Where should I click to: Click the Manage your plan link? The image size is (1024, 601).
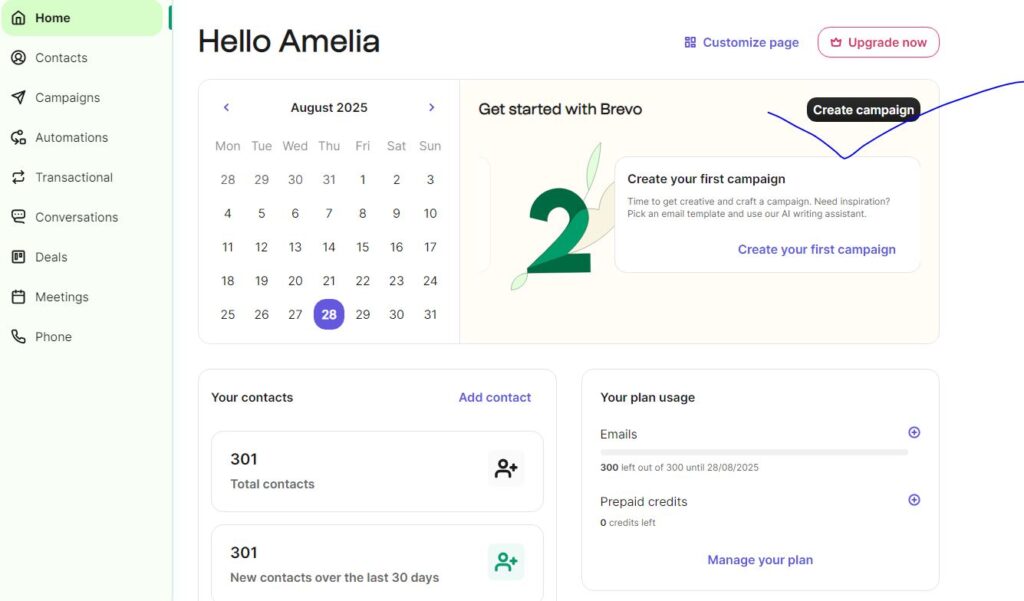click(760, 560)
